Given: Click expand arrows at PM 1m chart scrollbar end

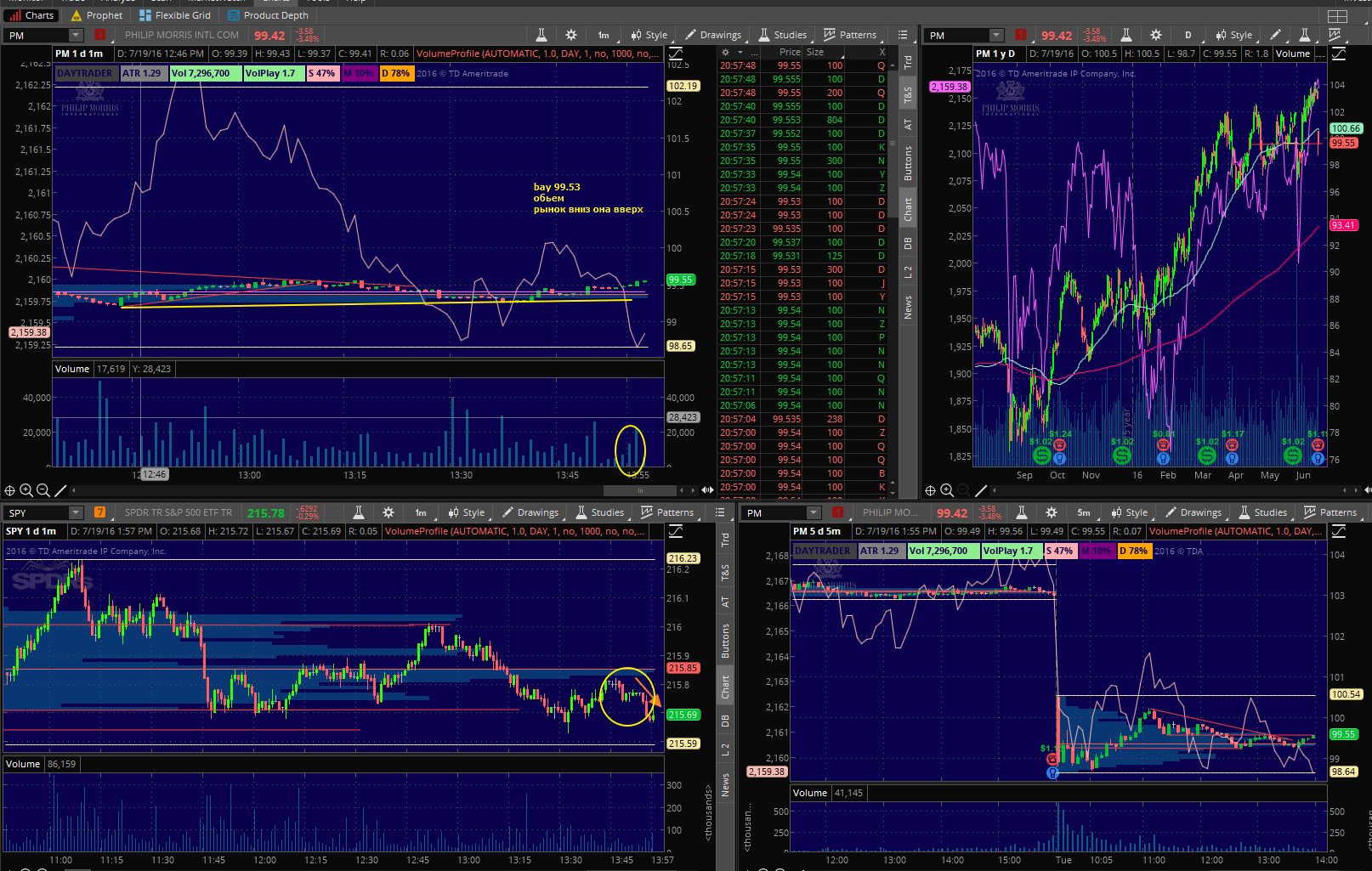Looking at the screenshot, I should tap(707, 490).
